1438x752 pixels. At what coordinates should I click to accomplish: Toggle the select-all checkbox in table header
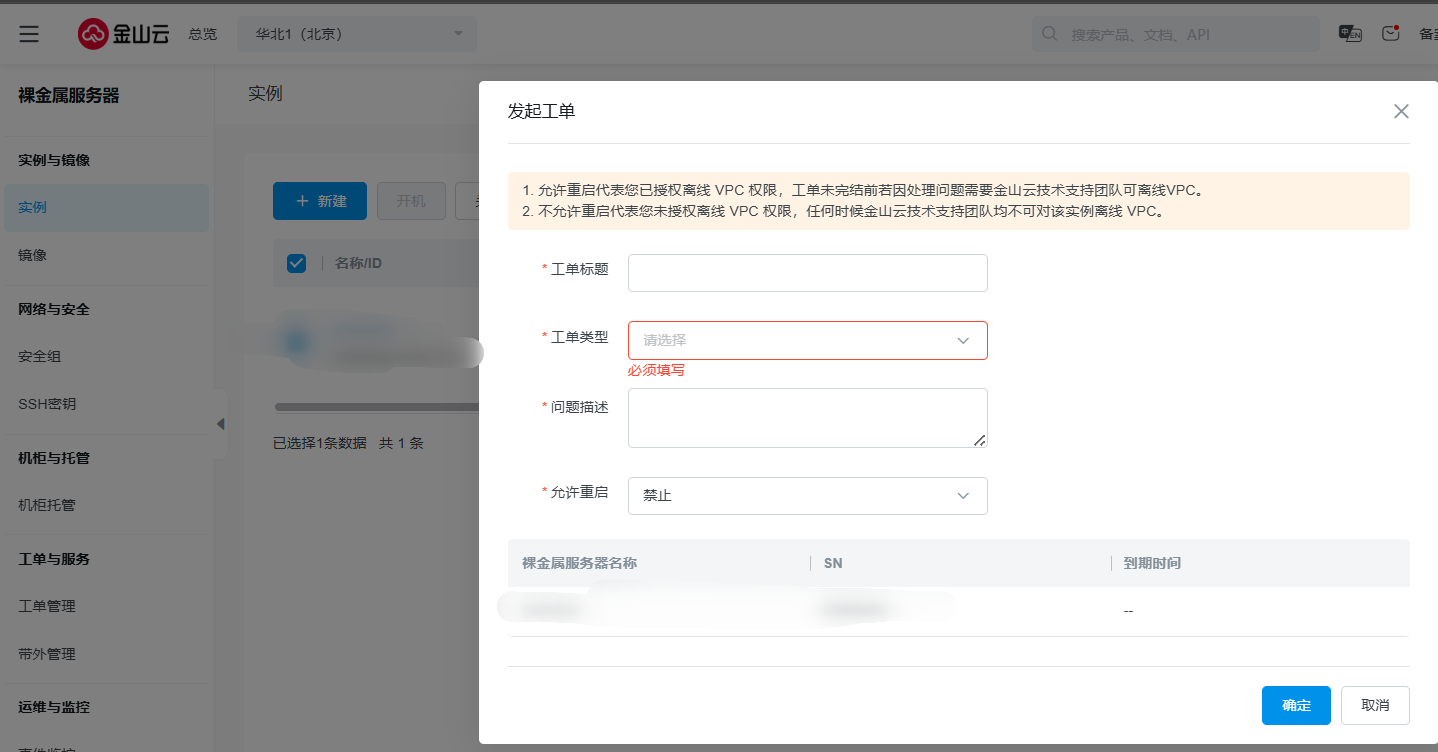(x=296, y=263)
